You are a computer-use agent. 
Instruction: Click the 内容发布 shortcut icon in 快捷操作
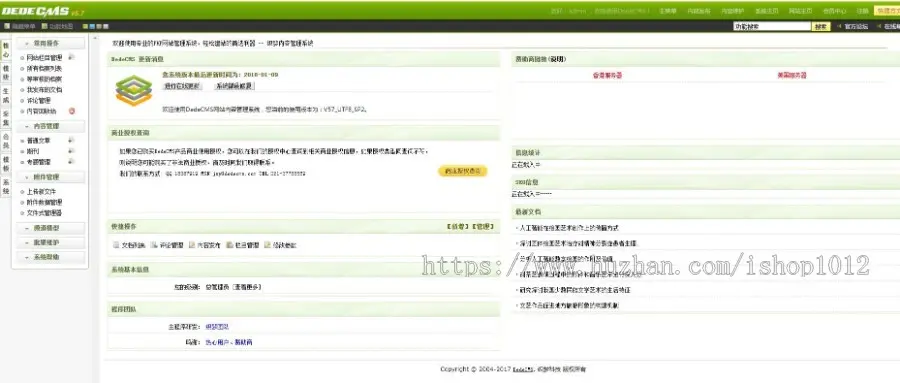[x=192, y=245]
